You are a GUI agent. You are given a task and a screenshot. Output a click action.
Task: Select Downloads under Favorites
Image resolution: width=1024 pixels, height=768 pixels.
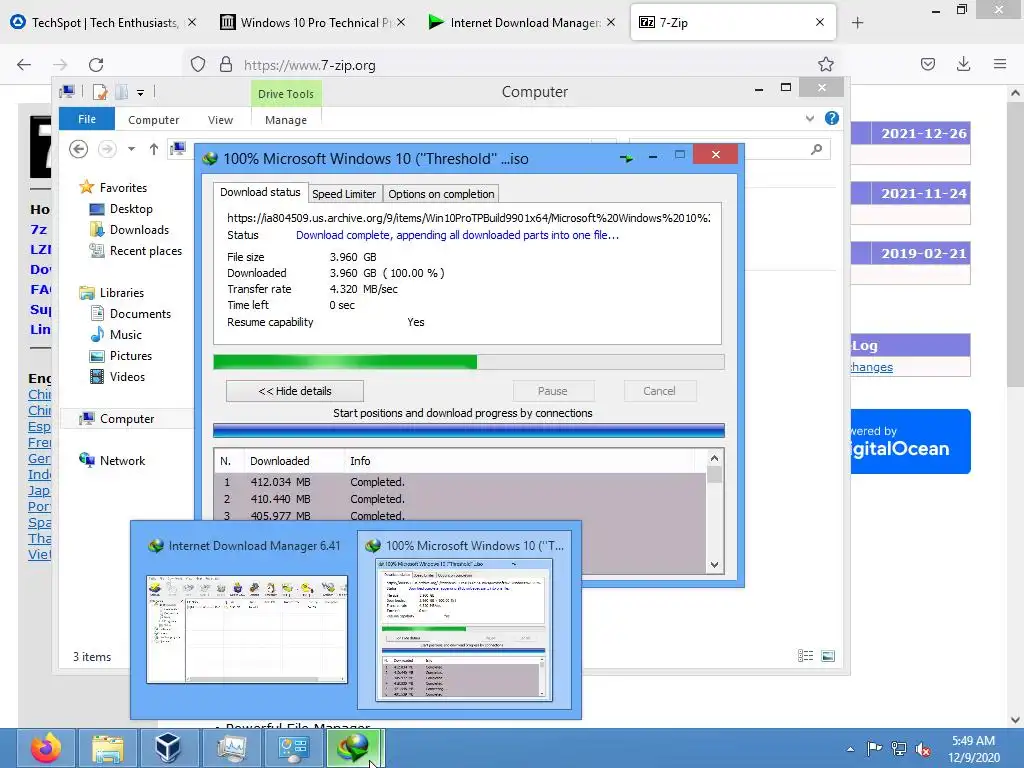[x=138, y=230]
